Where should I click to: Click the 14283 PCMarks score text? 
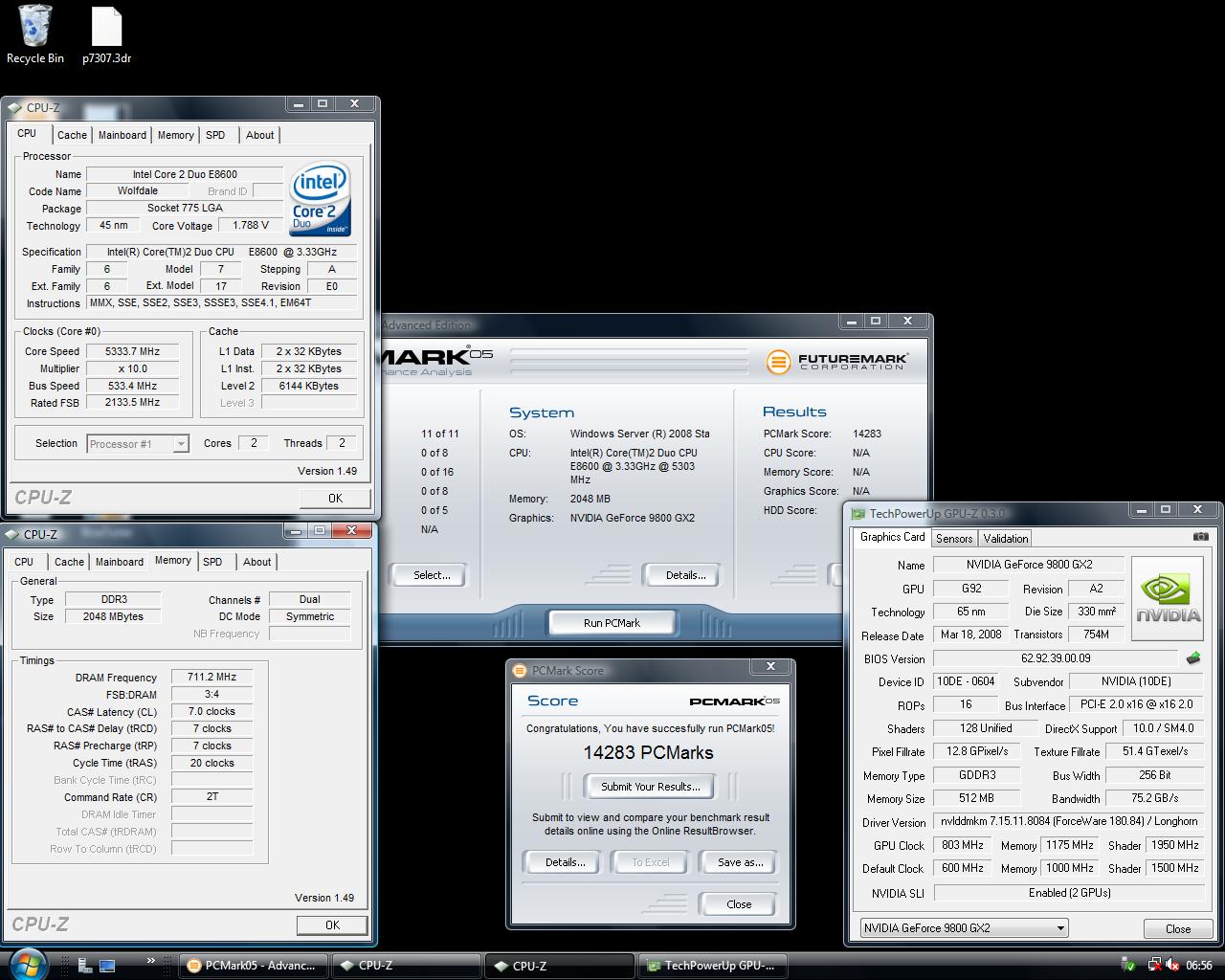(x=649, y=752)
